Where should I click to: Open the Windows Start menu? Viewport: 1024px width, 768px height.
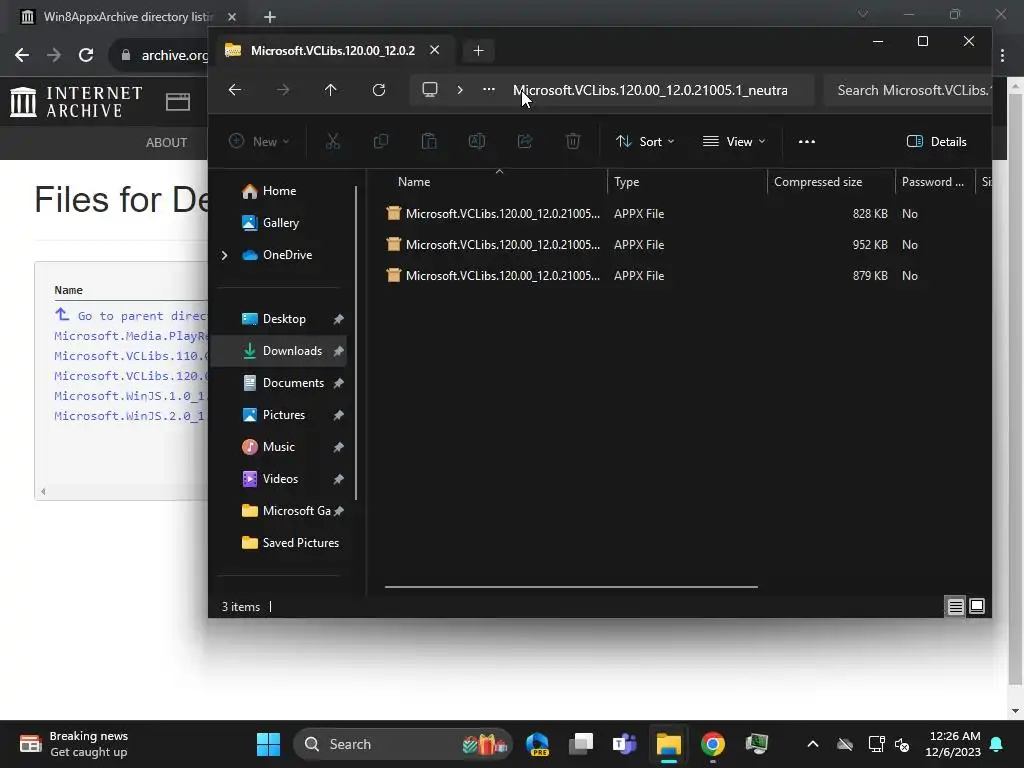coord(268,744)
